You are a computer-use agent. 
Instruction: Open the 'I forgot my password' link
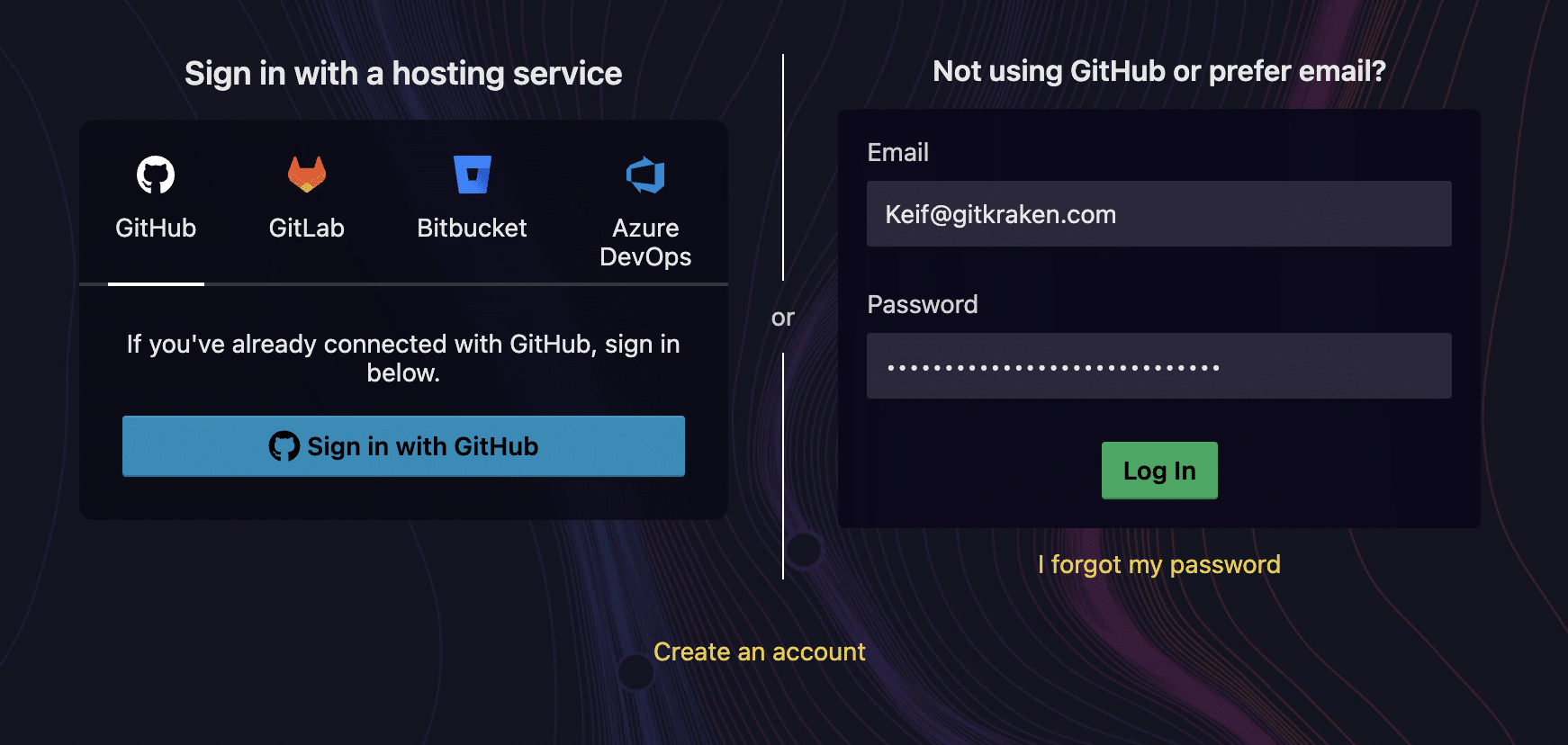1158,564
